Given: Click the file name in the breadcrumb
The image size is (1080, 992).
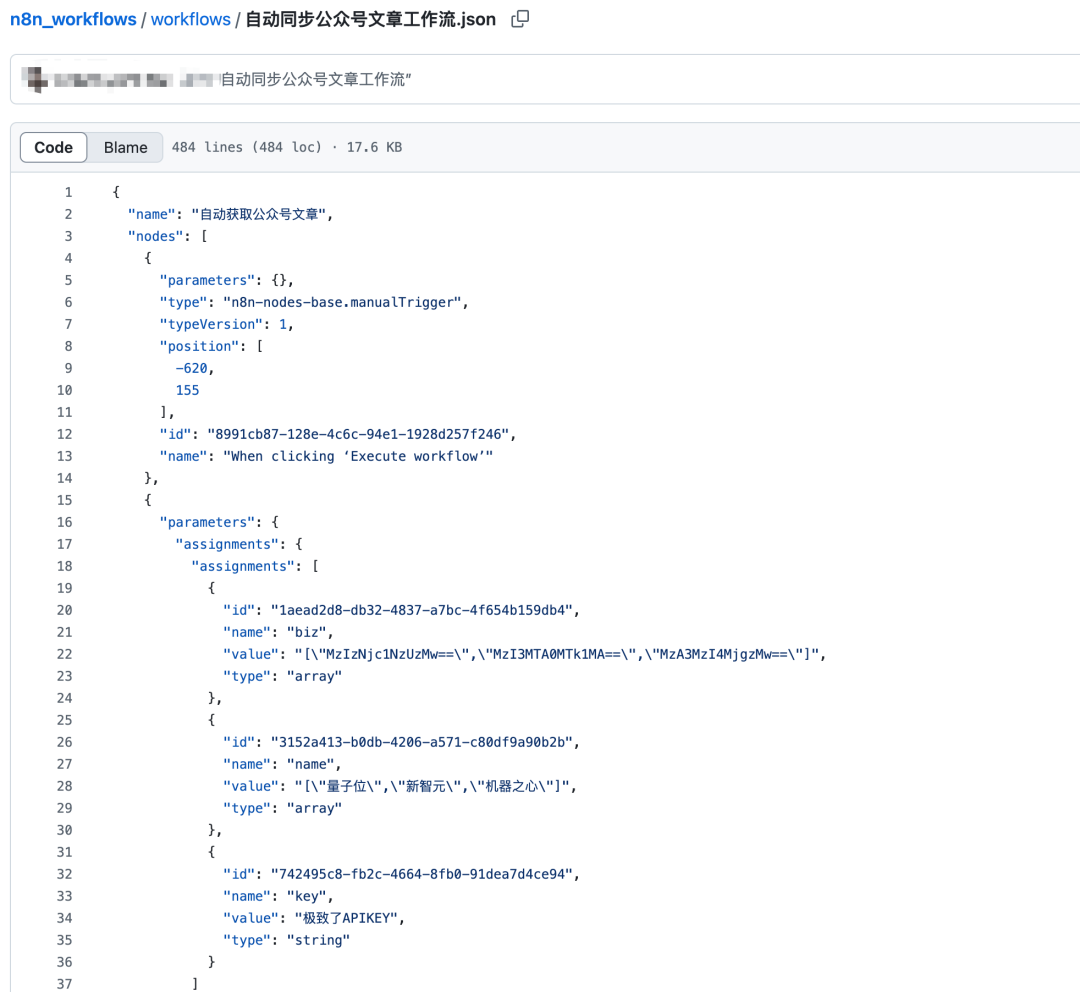Looking at the screenshot, I should (370, 19).
